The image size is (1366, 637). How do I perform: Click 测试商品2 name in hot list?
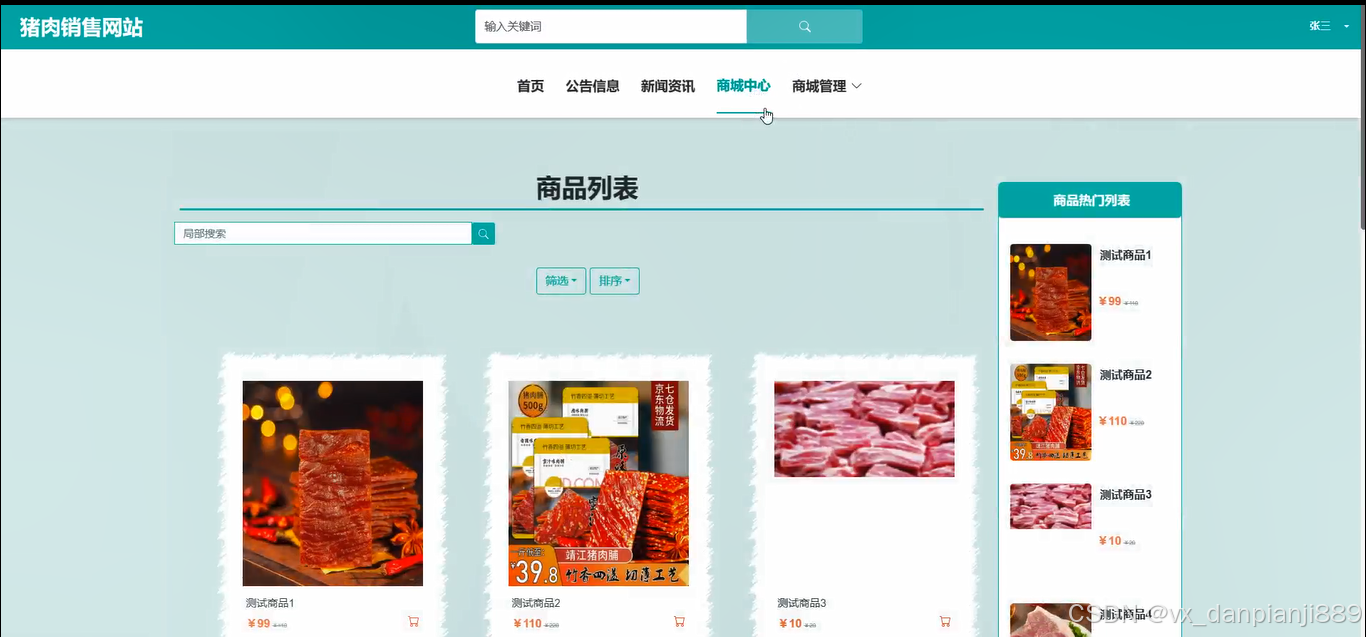click(1125, 375)
